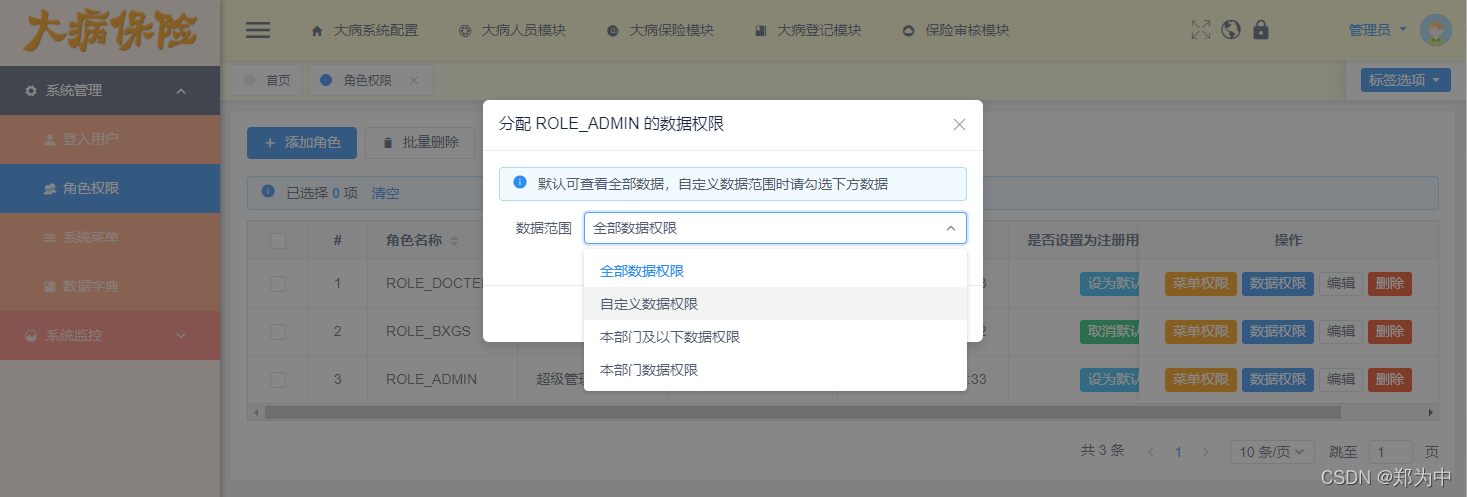The width and height of the screenshot is (1467, 497).
Task: Open 大病系统配置 top menu
Action: tap(364, 30)
